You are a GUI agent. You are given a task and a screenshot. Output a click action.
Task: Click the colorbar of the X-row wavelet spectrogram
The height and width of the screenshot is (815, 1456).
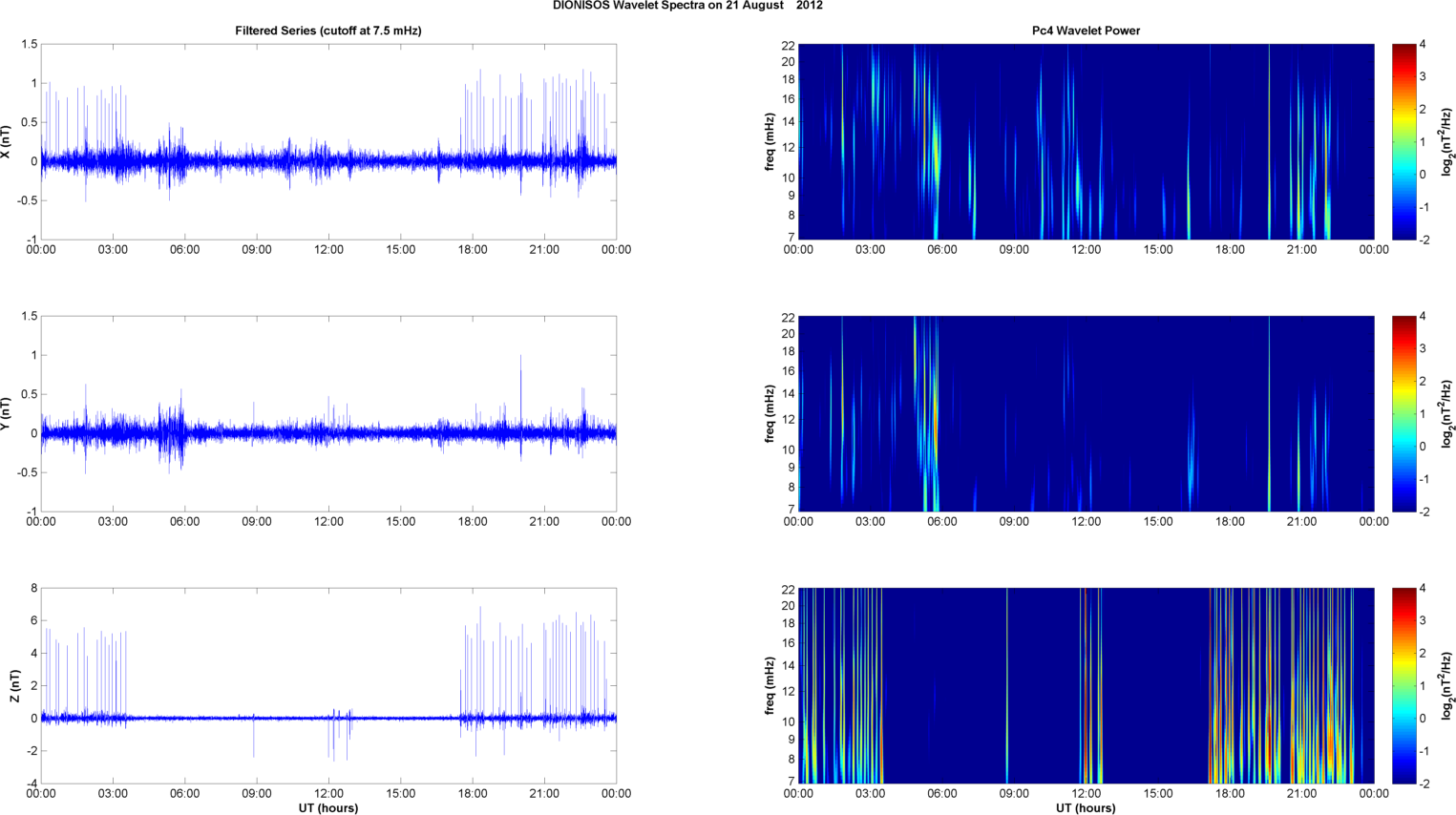[1403, 142]
